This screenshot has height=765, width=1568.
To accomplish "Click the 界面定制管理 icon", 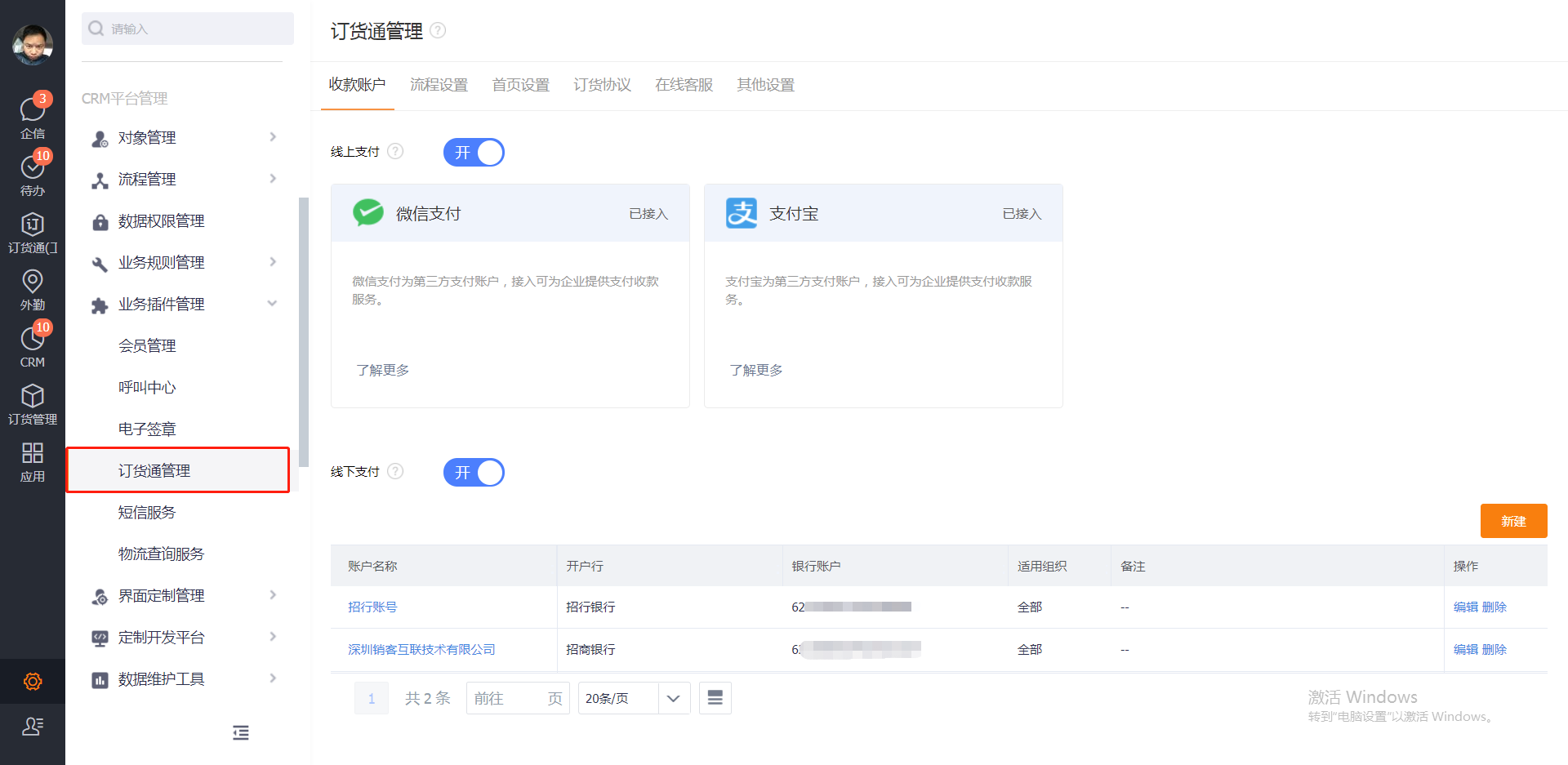I will [x=100, y=597].
